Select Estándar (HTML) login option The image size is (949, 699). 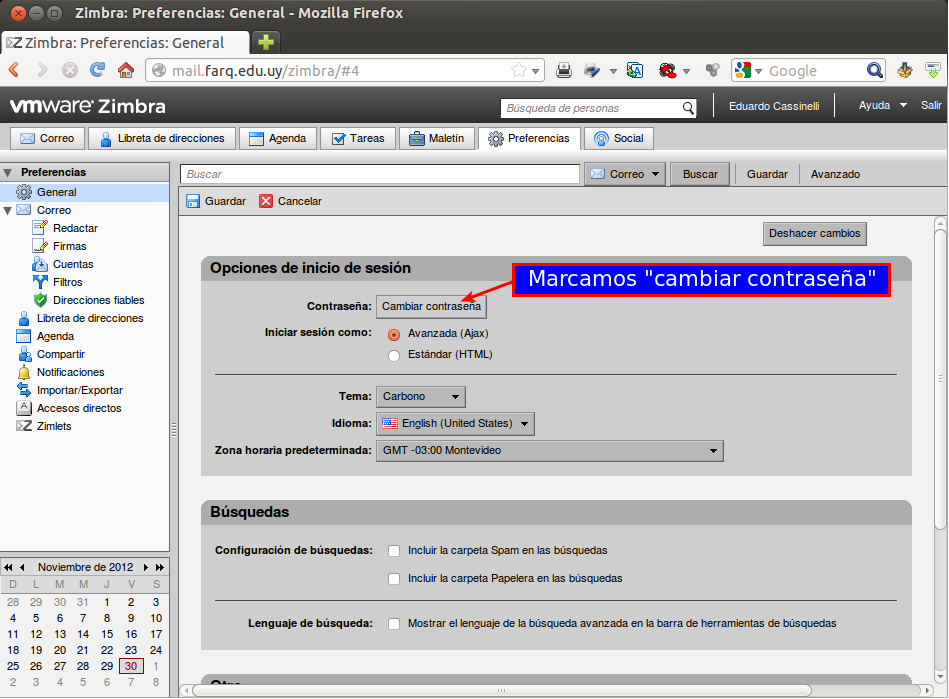394,355
